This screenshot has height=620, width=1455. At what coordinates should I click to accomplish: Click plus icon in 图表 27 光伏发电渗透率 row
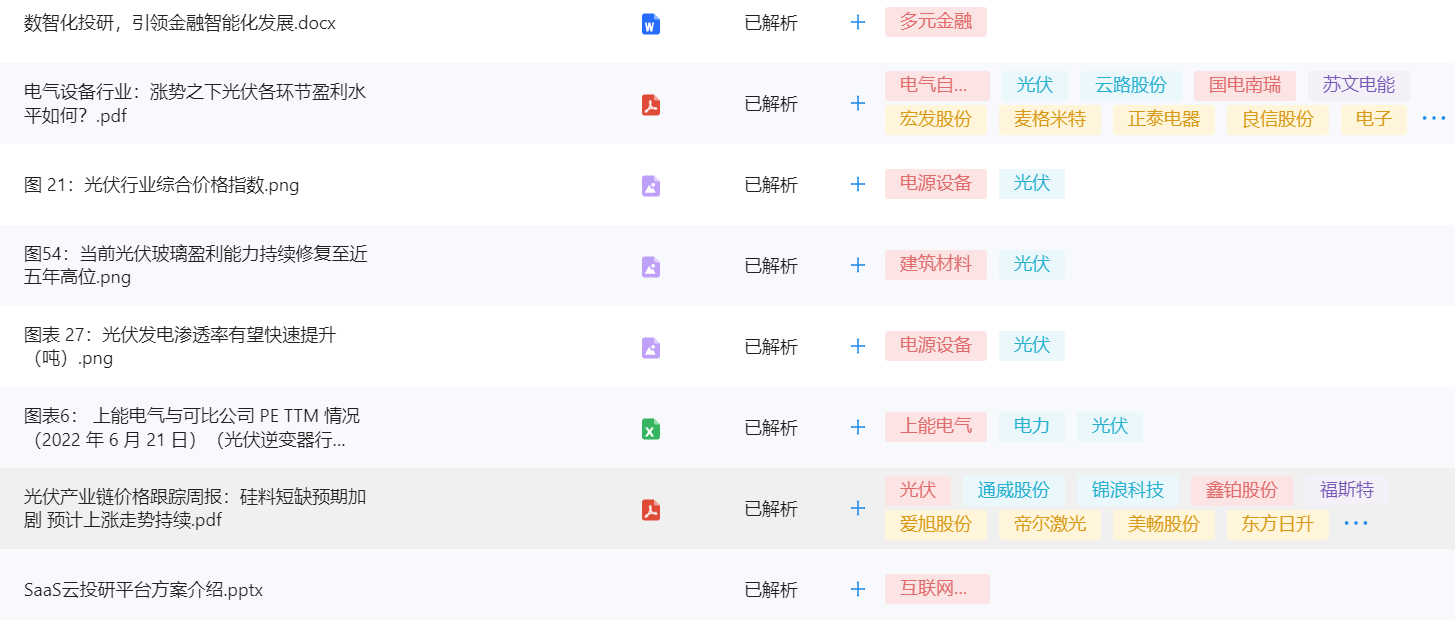(857, 346)
